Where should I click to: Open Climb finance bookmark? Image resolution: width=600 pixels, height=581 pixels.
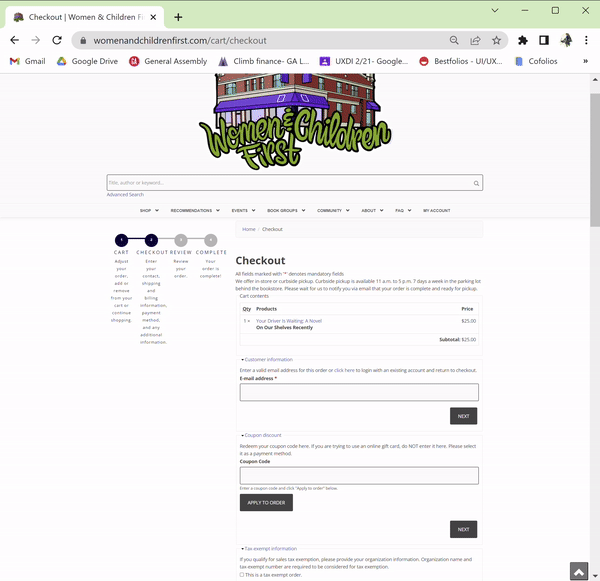click(x=263, y=61)
